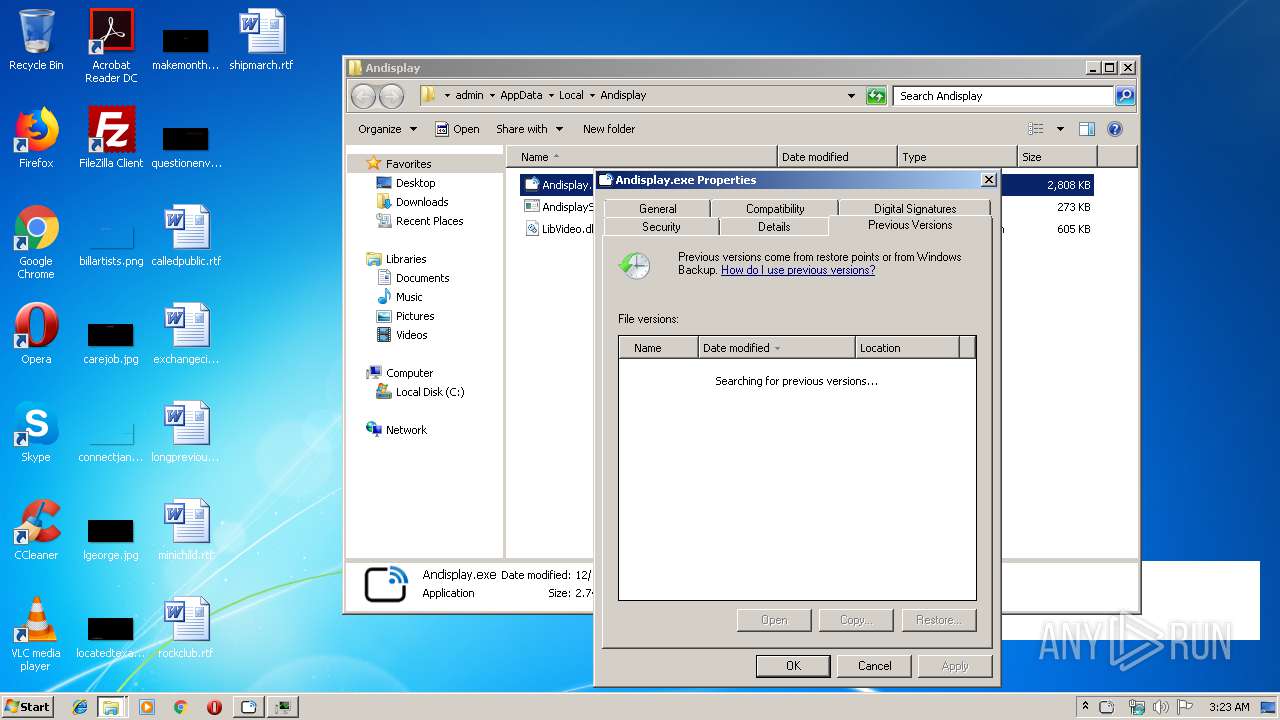This screenshot has height=720, width=1280.
Task: Toggle the preview pane icon in Explorer toolbar
Action: tap(1087, 129)
